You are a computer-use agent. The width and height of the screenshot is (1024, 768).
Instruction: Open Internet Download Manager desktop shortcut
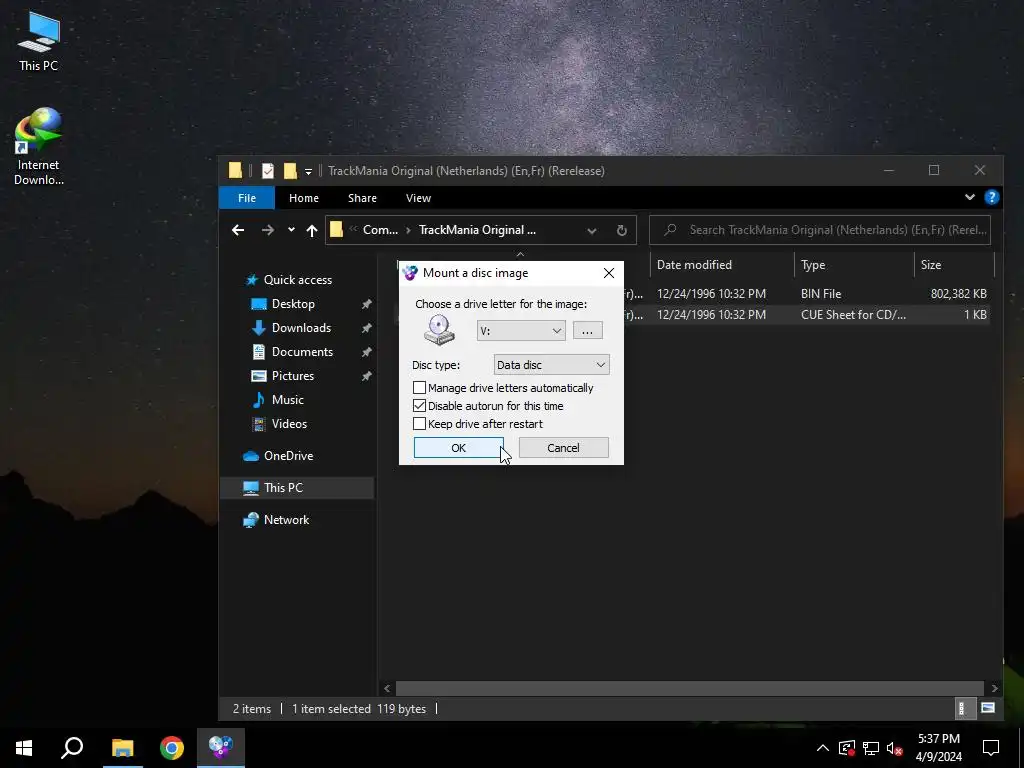[x=39, y=146]
